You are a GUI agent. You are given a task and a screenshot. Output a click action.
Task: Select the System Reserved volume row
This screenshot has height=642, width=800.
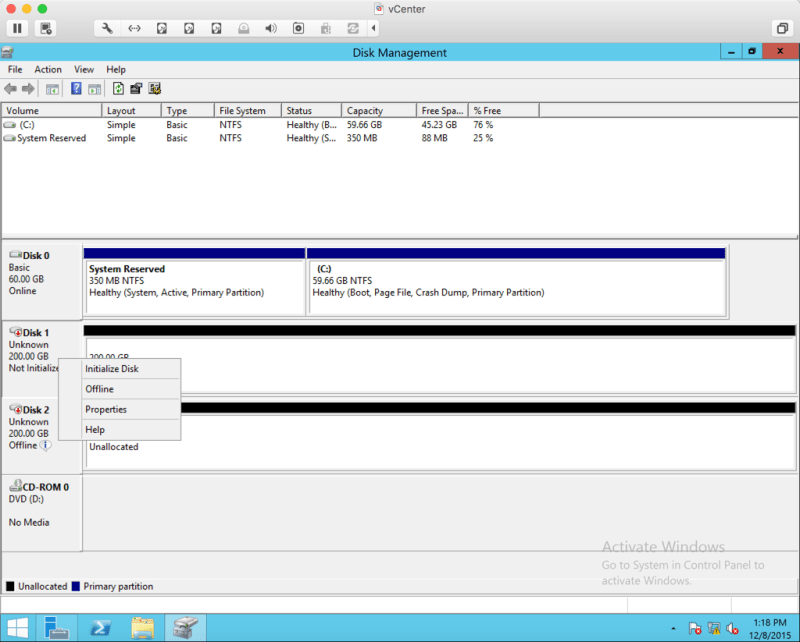click(51, 138)
